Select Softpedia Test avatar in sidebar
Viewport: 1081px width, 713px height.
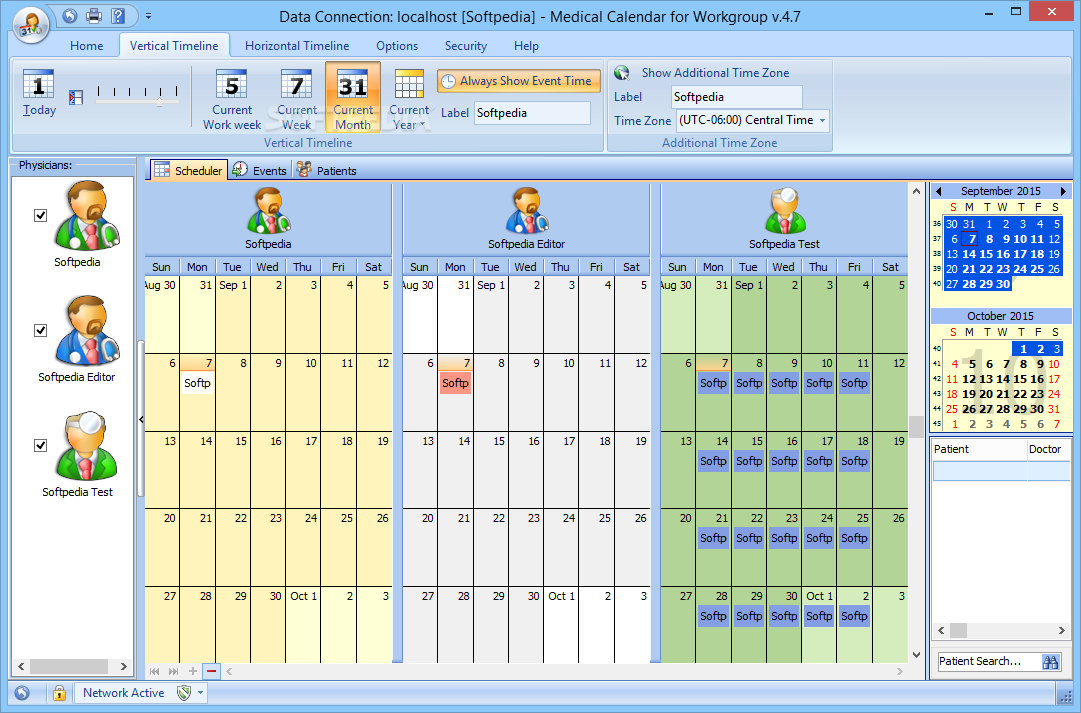(88, 446)
